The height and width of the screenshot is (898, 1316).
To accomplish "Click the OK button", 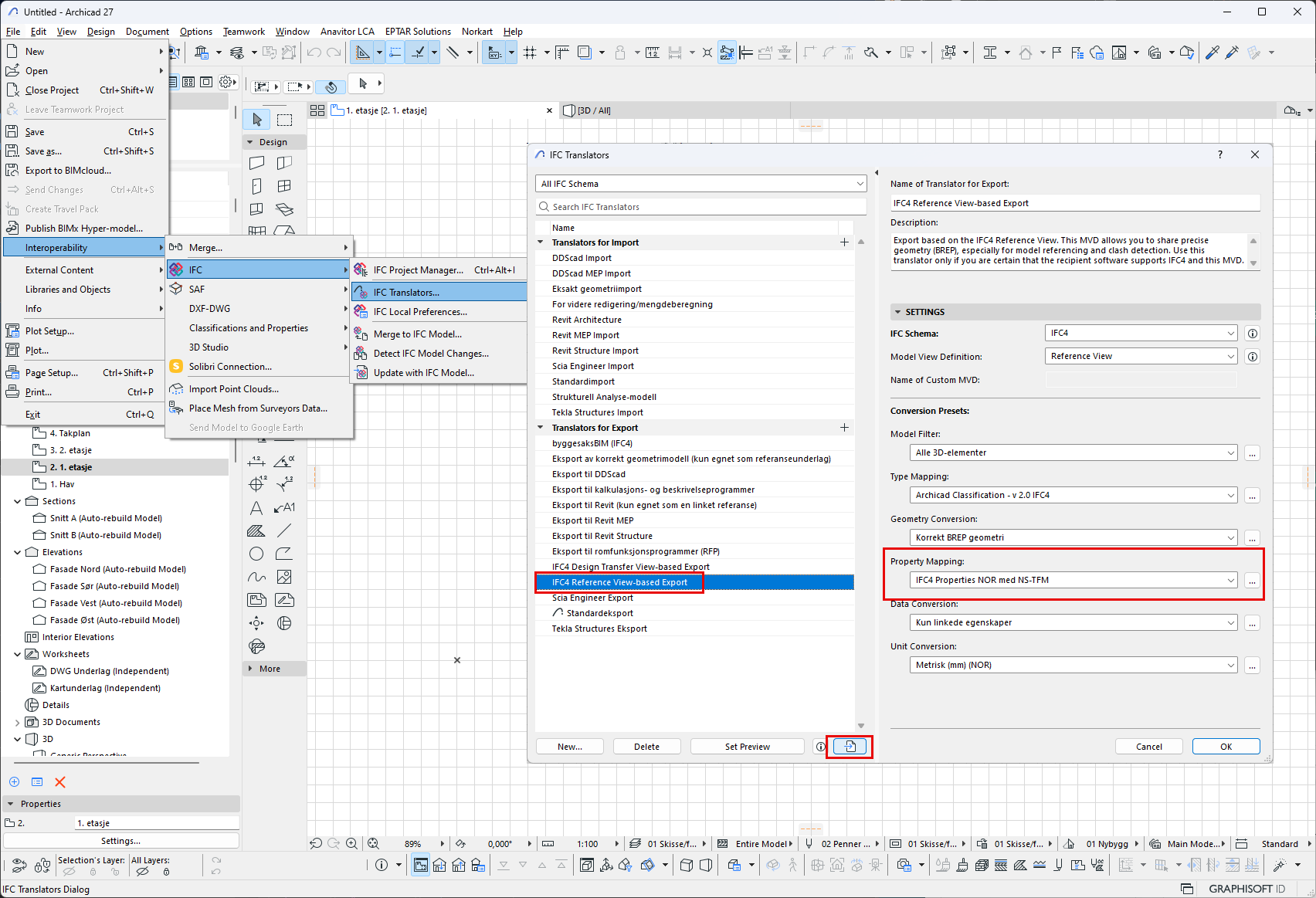I will coord(1226,747).
